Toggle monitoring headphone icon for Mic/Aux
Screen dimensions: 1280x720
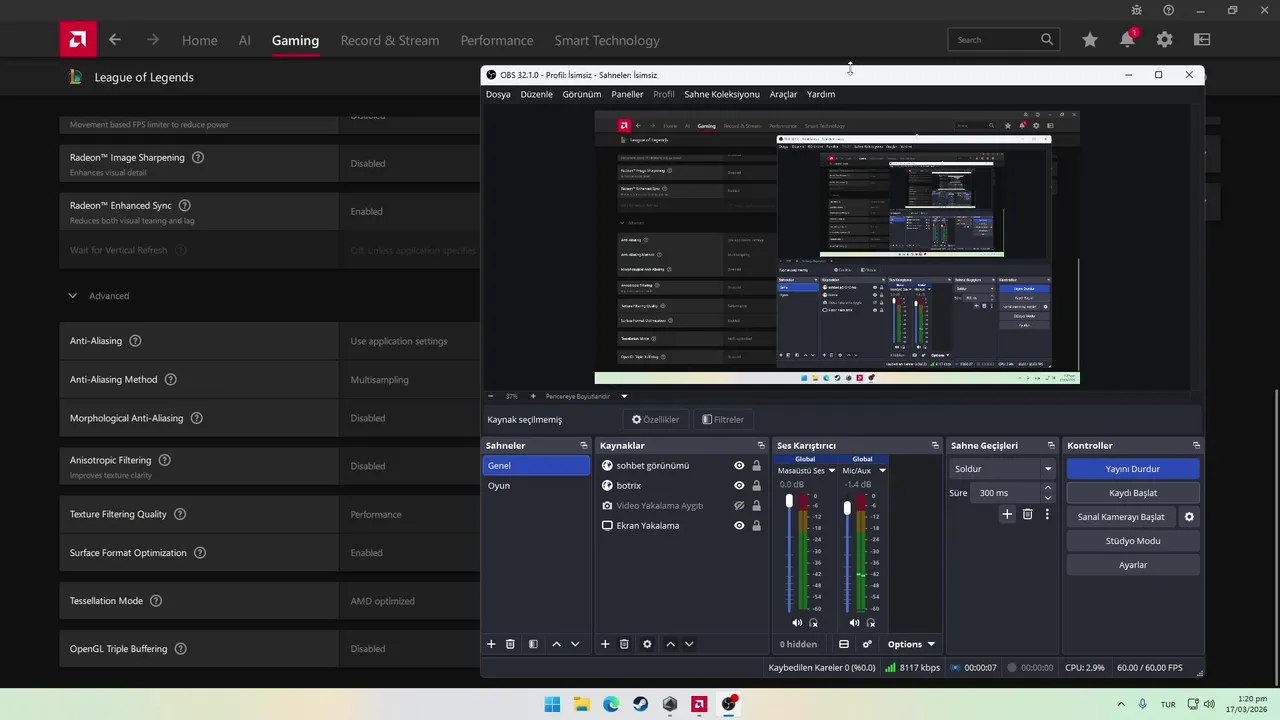pos(872,622)
